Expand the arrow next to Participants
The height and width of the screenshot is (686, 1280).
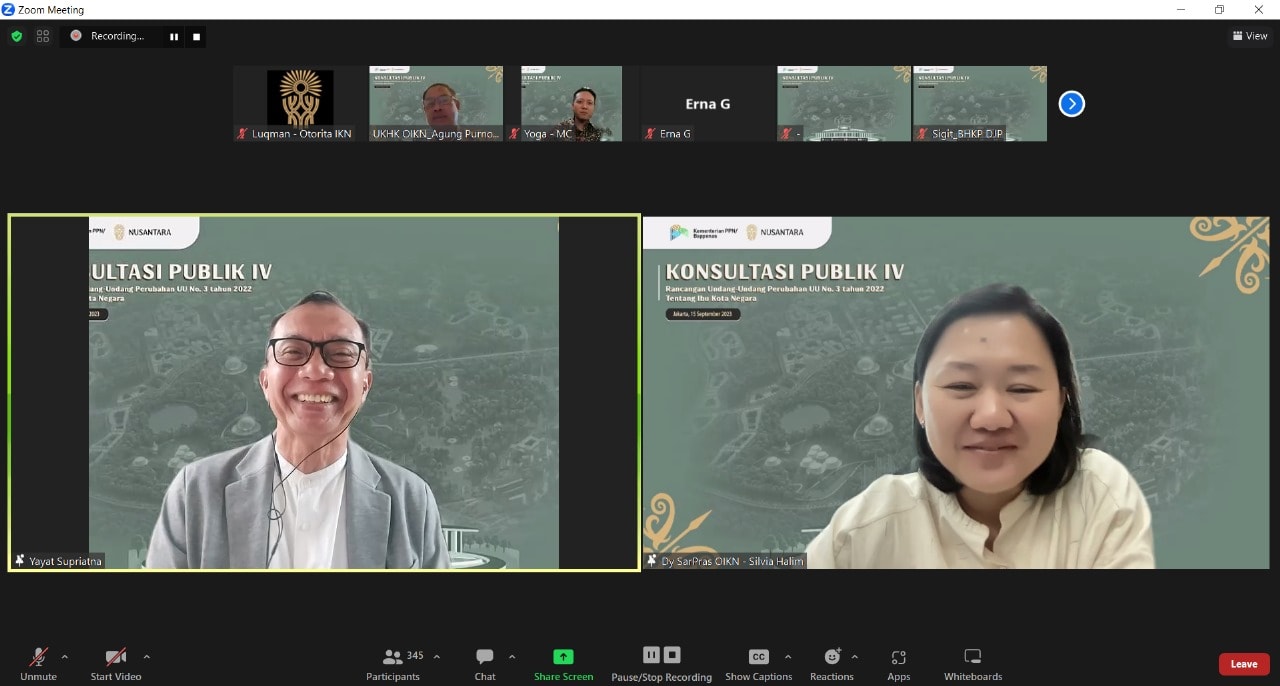tap(437, 657)
